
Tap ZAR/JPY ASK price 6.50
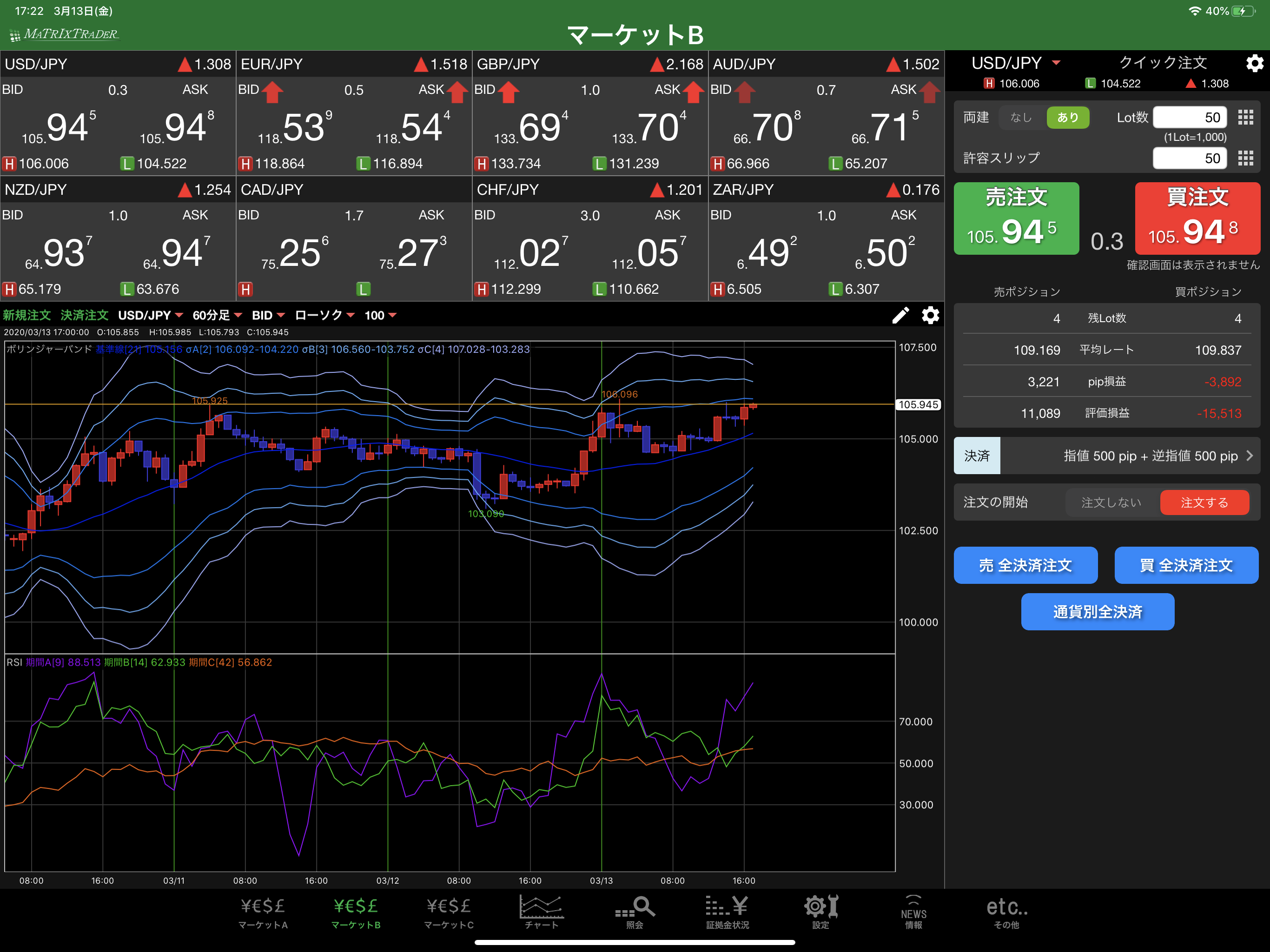pyautogui.click(x=885, y=253)
